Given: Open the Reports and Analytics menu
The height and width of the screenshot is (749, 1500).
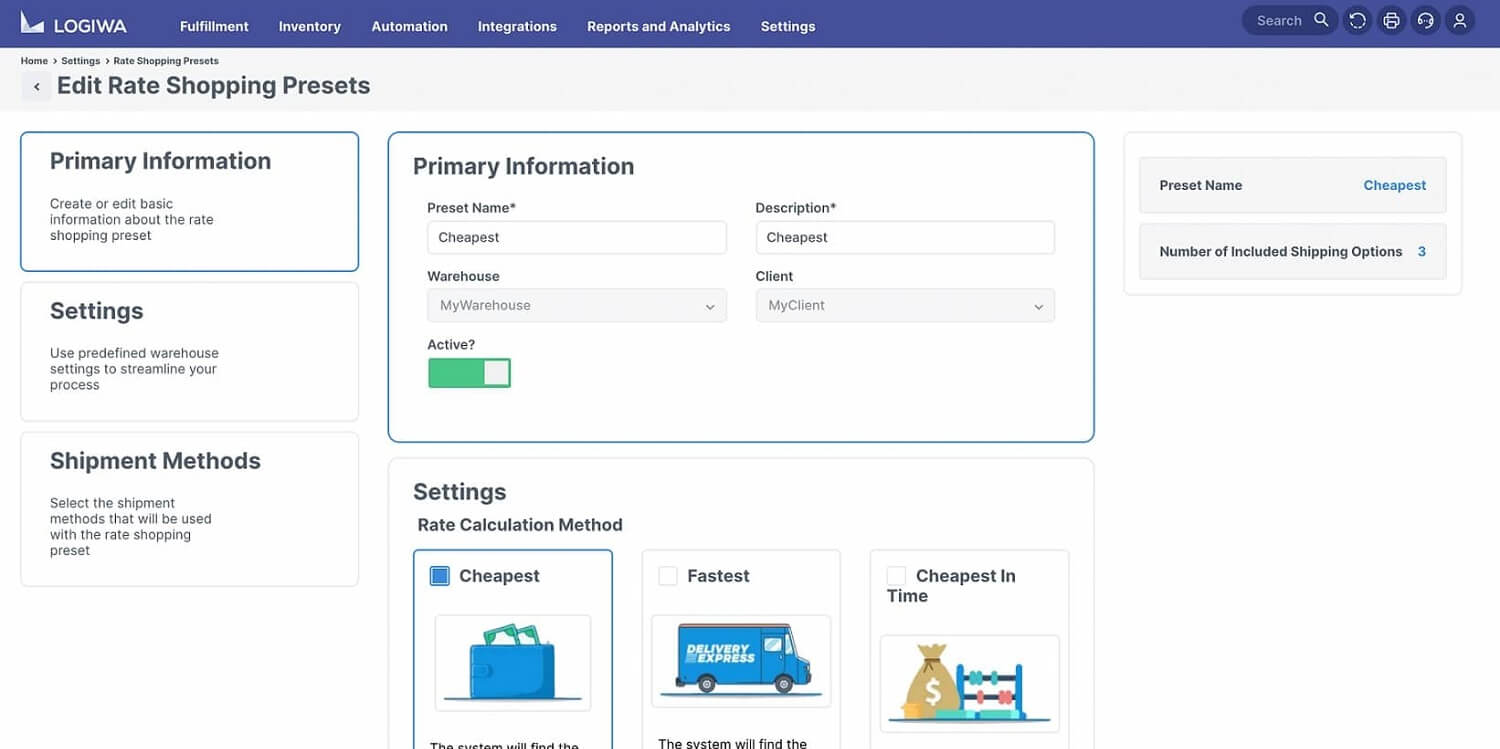Looking at the screenshot, I should [658, 27].
